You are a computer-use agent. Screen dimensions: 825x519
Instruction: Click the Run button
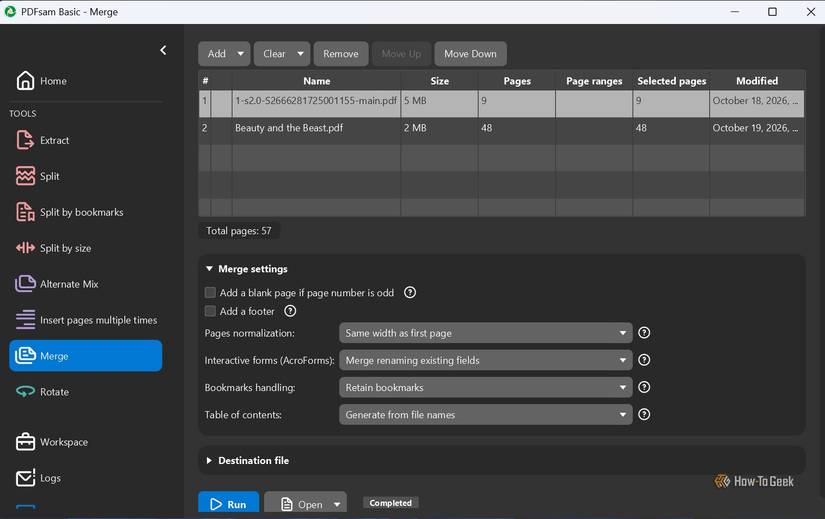229,504
